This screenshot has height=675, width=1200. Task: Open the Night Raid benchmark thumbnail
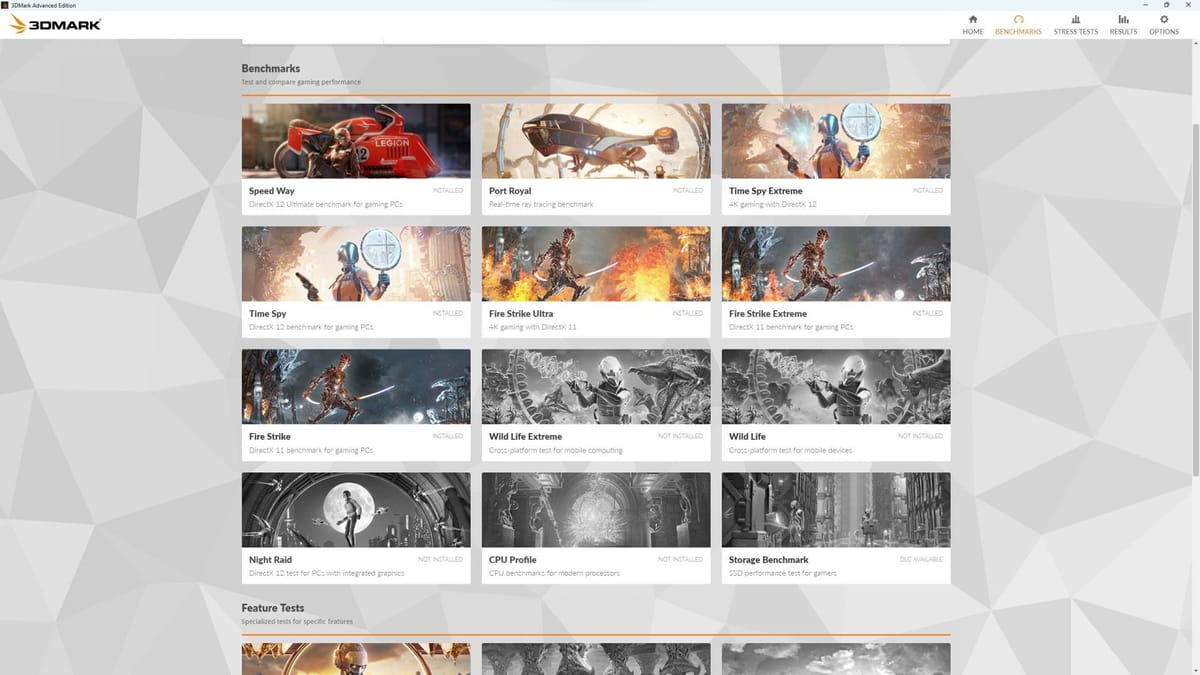tap(356, 509)
